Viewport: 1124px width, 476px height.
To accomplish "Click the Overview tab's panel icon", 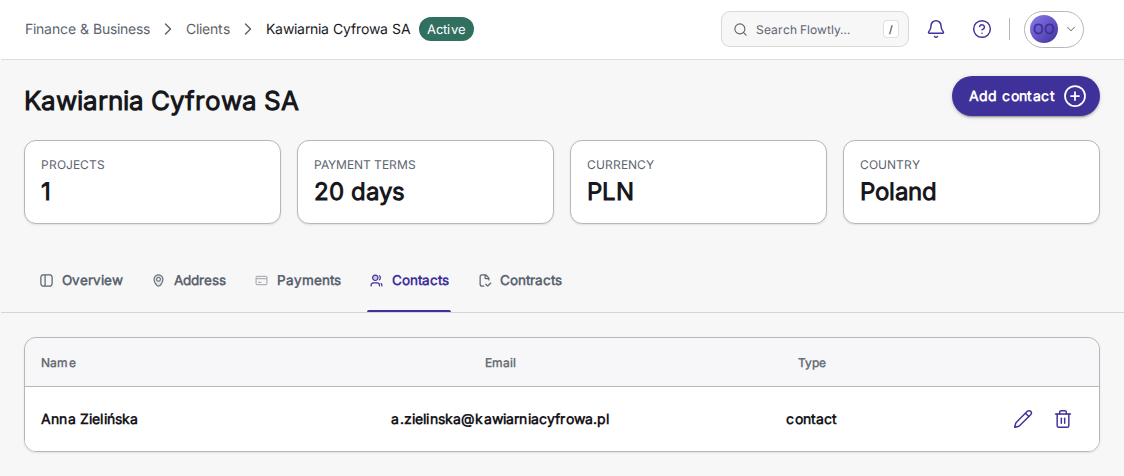I will point(47,280).
